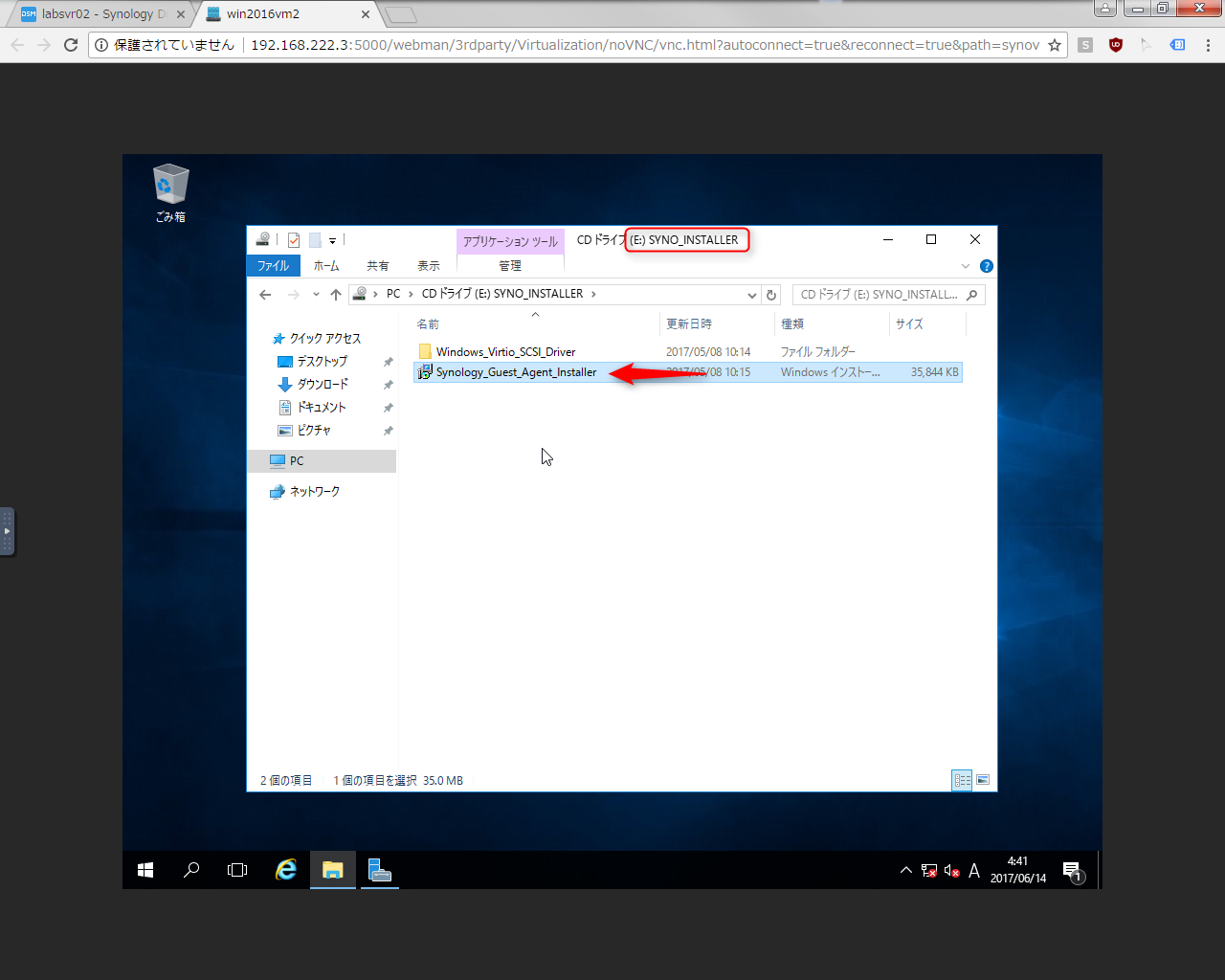Open デスクトップ in navigation pane

(322, 362)
